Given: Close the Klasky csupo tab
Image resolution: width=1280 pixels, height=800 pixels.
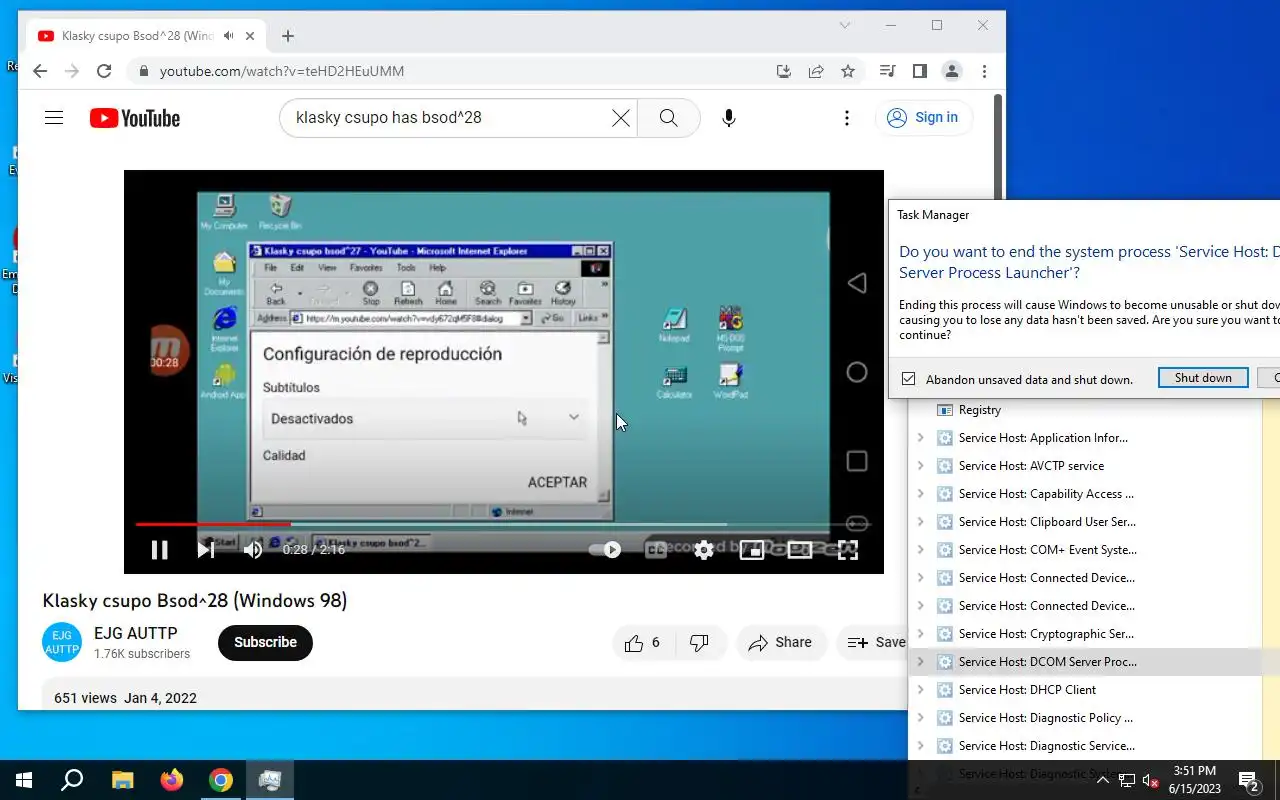Looking at the screenshot, I should (x=250, y=36).
